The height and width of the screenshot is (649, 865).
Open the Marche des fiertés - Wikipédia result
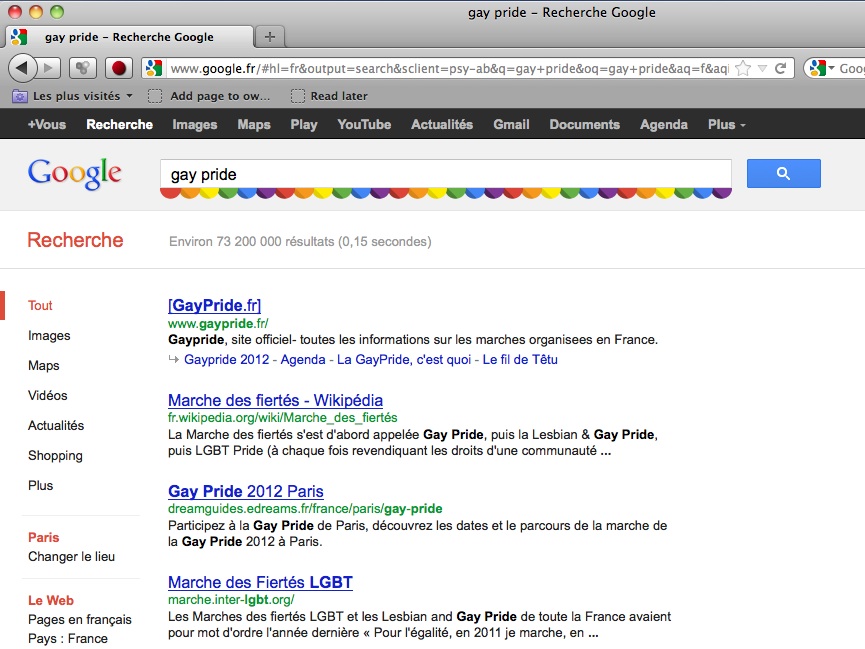(275, 401)
